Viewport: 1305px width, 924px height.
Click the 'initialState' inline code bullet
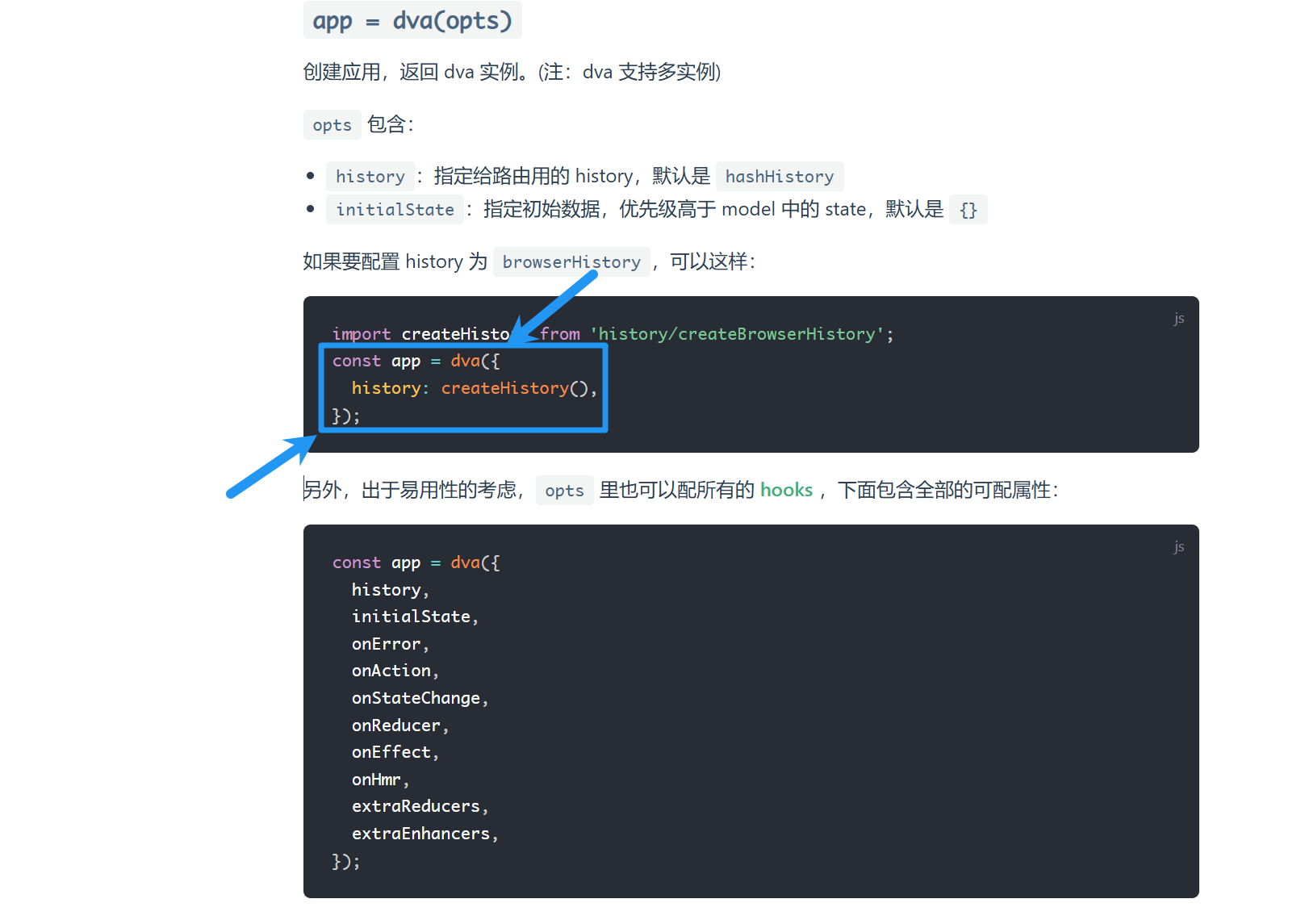(395, 209)
